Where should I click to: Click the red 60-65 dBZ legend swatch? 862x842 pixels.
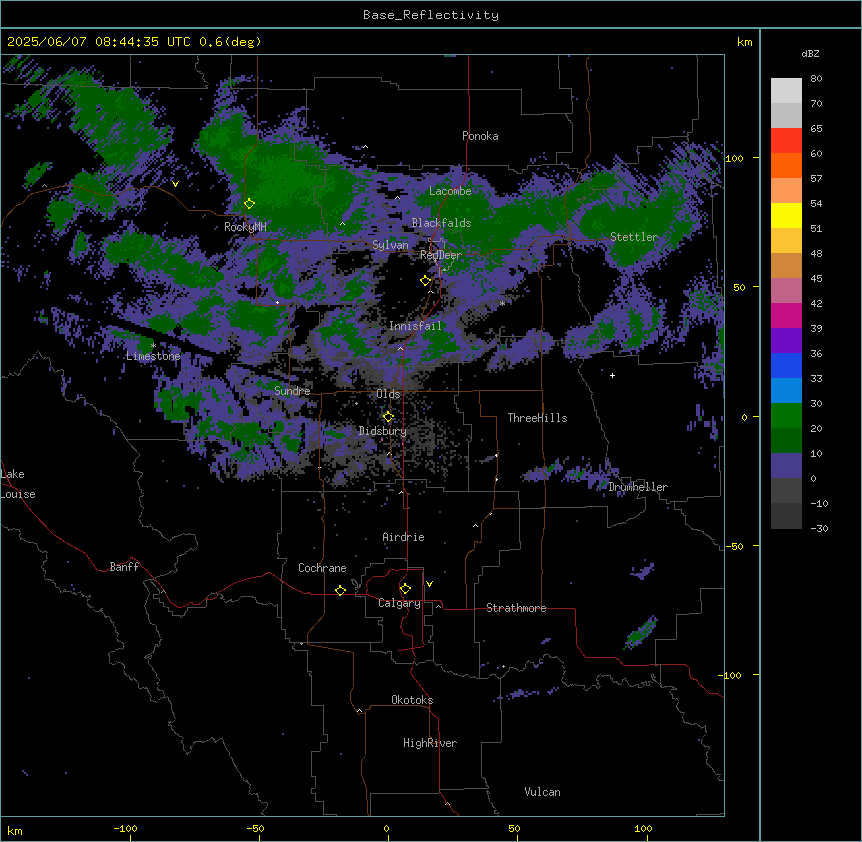coord(786,141)
